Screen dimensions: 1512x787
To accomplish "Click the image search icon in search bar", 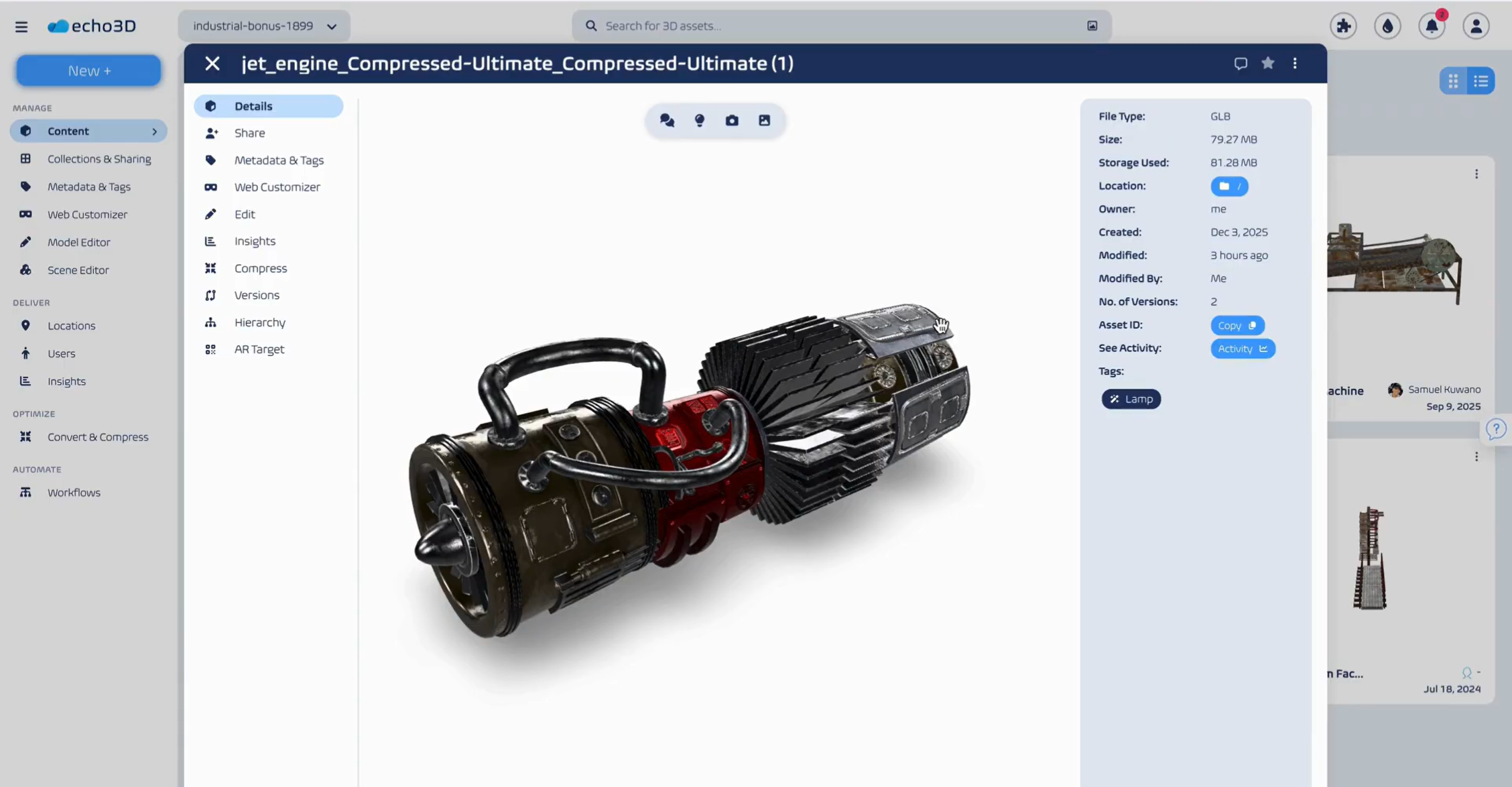I will pos(1092,25).
